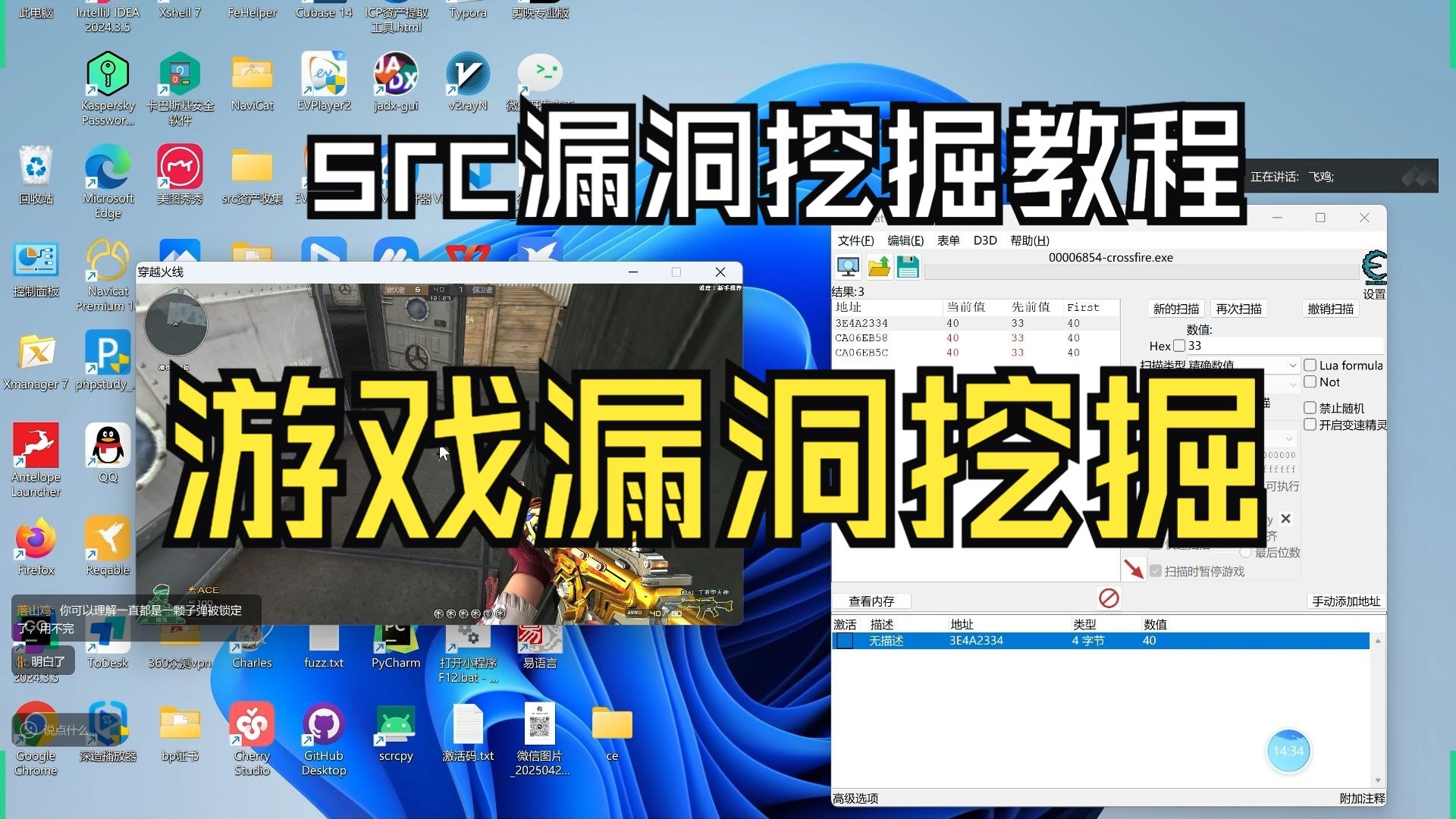Screen dimensions: 1456x819
Task: Open the 文件(F) menu
Action: coord(855,240)
